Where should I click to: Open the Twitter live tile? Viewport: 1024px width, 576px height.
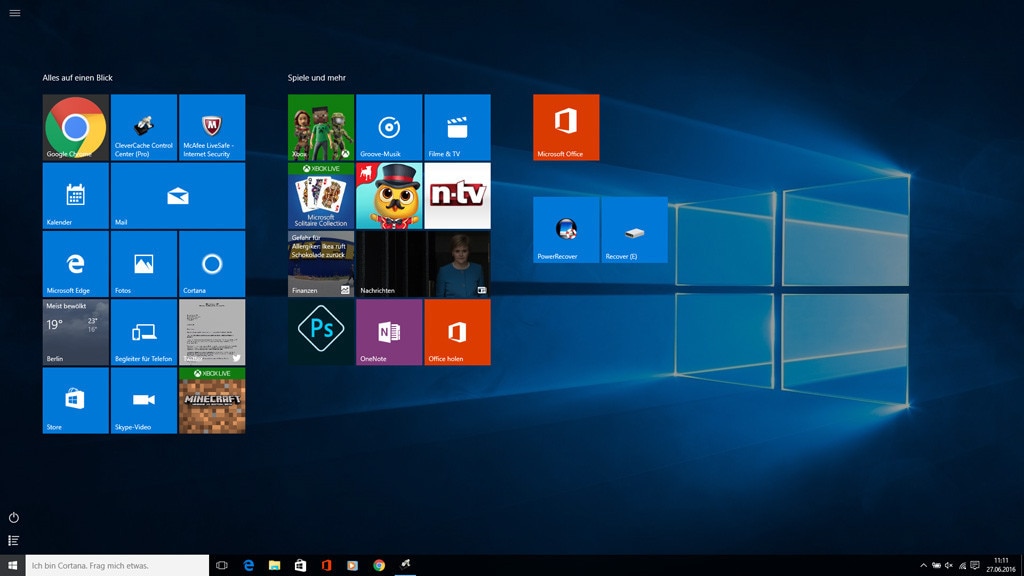point(212,332)
